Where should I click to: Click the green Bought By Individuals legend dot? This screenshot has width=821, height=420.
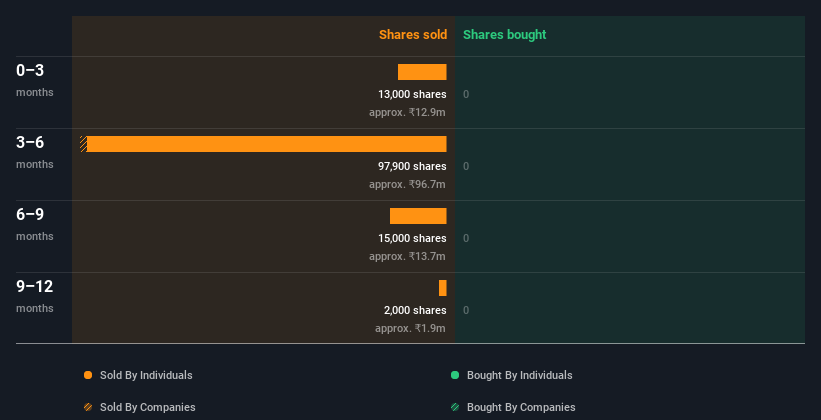tap(455, 375)
